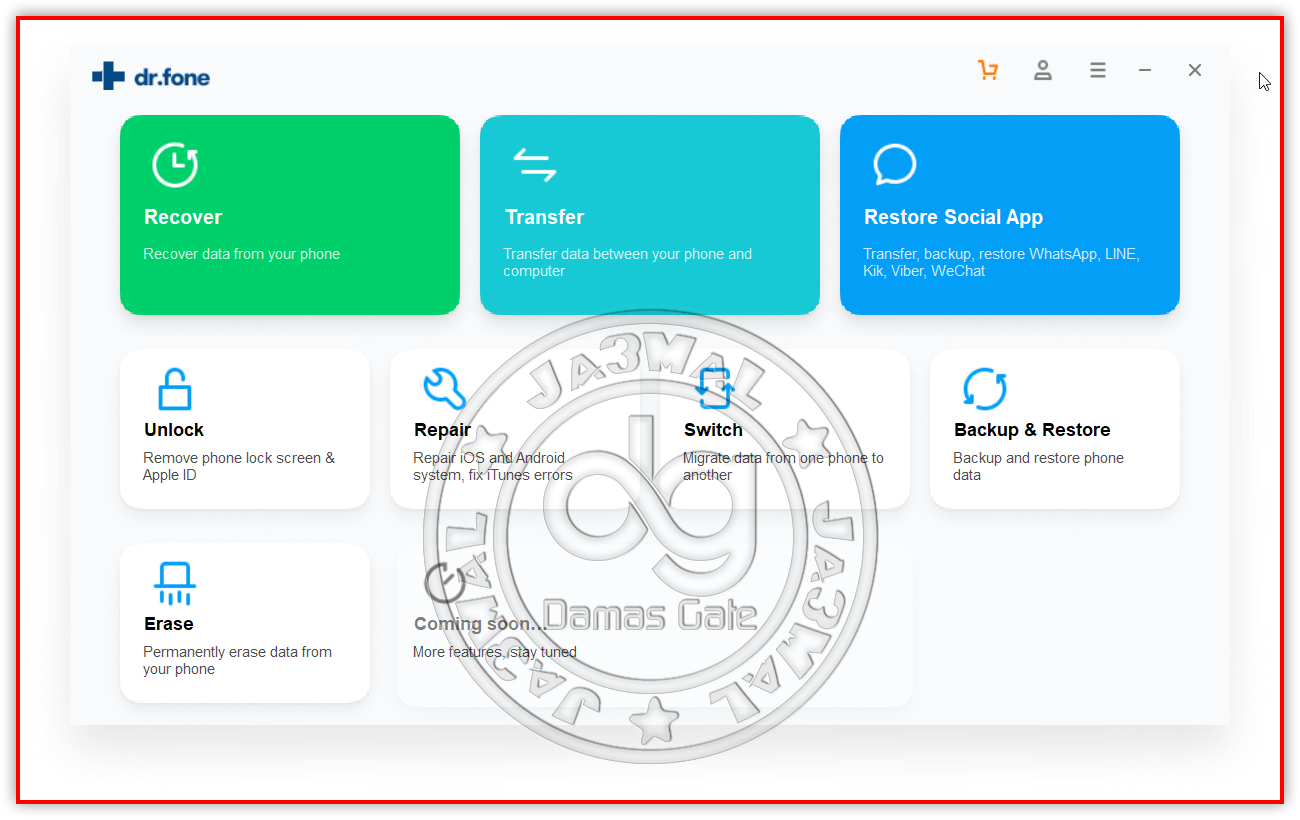Click the Recover clock icon
The image size is (1300, 820).
175,164
